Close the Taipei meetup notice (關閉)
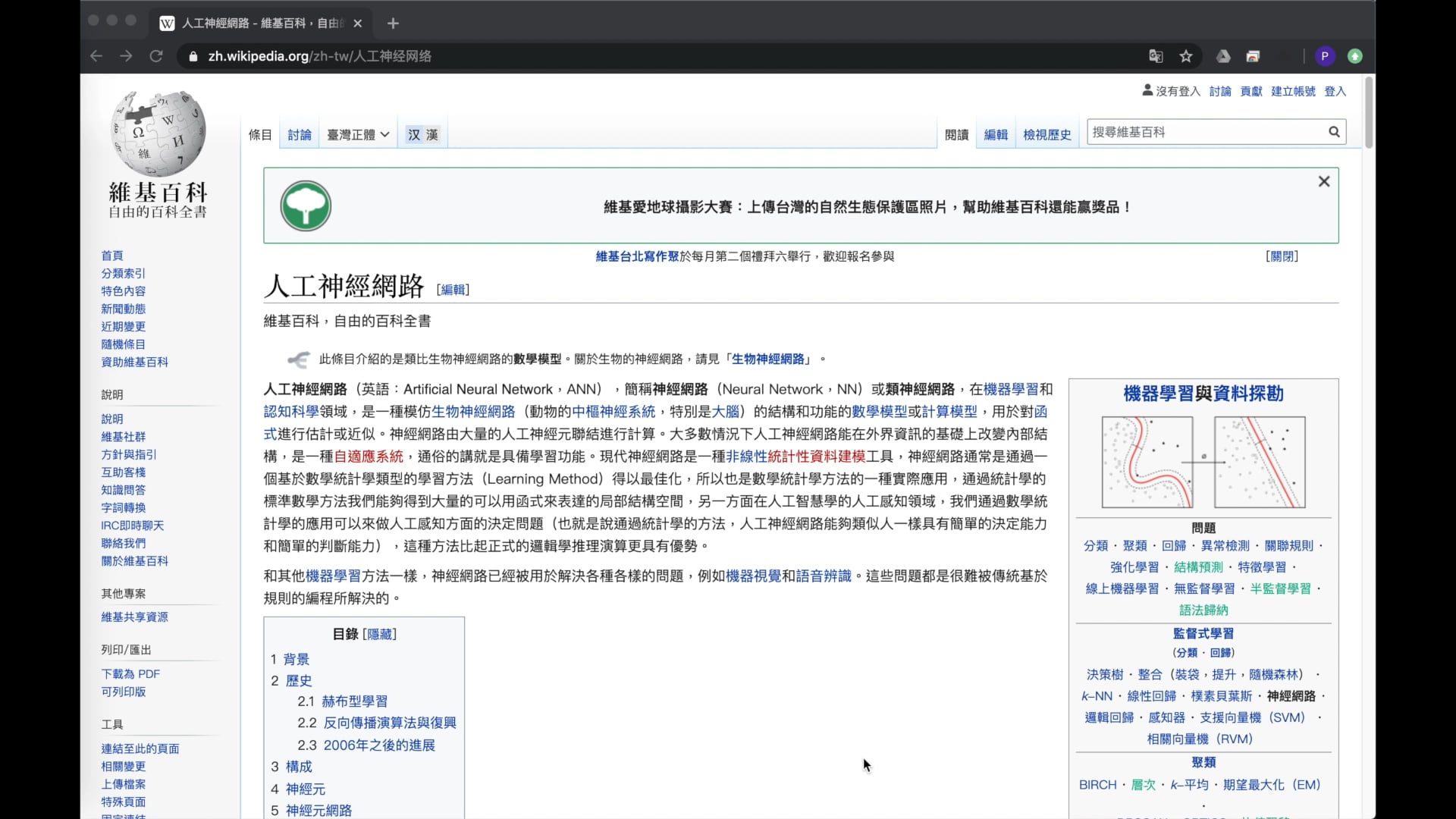 pyautogui.click(x=1282, y=256)
